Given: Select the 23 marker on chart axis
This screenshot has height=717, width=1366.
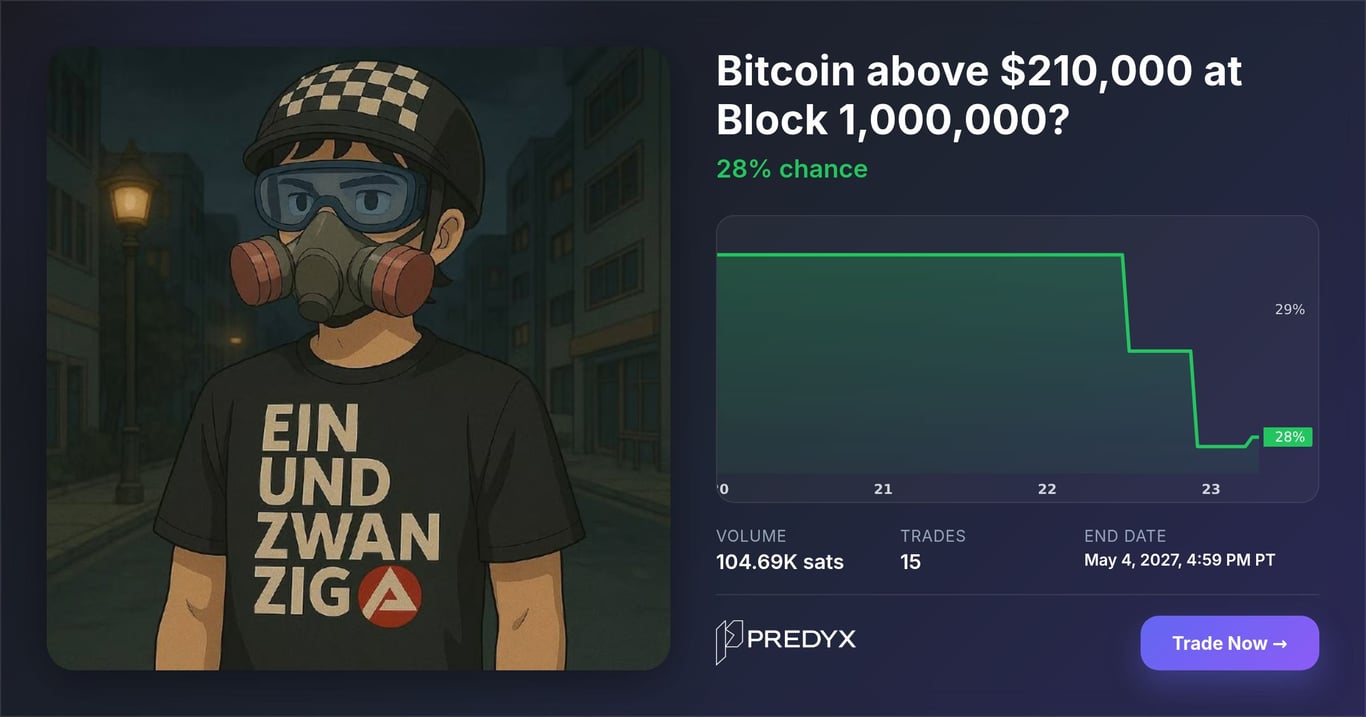Looking at the screenshot, I should click(x=1210, y=489).
